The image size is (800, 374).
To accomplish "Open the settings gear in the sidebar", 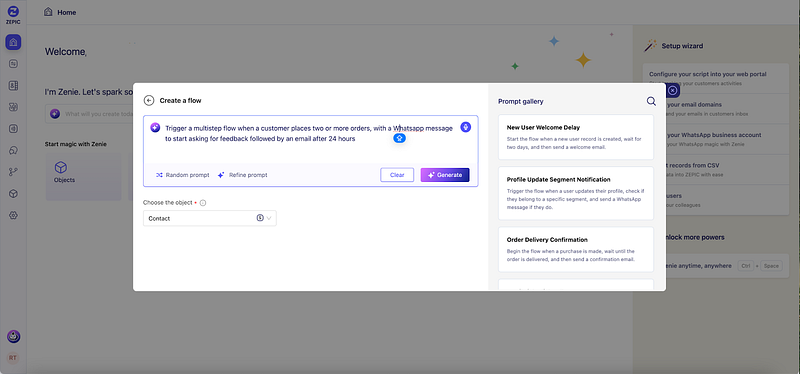I will (13, 215).
